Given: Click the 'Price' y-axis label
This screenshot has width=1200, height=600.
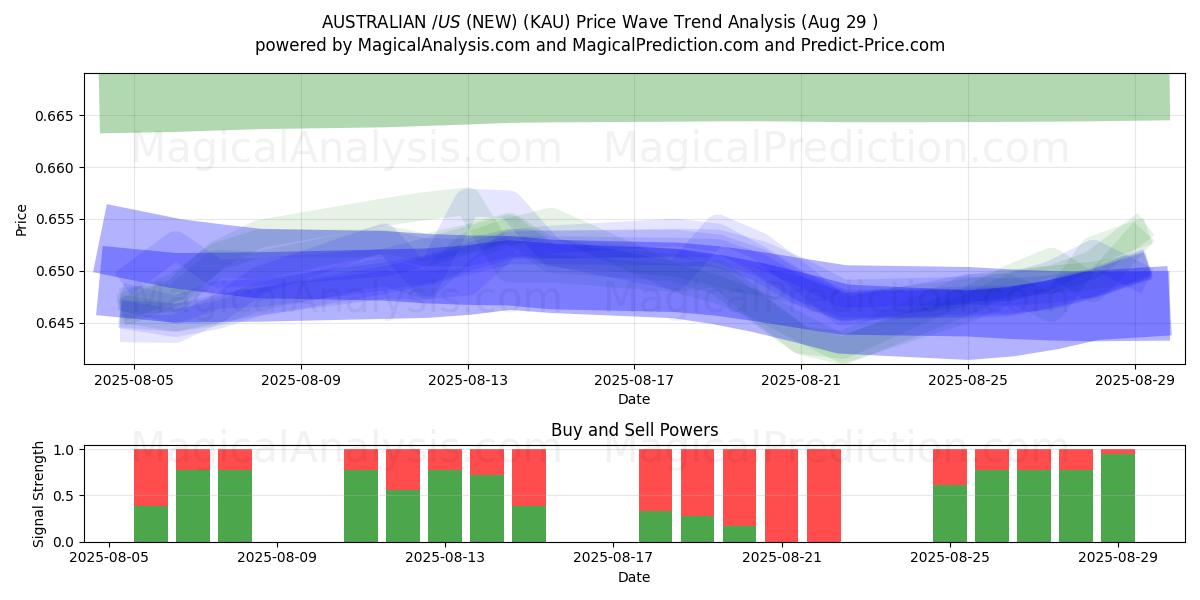Looking at the screenshot, I should click(22, 220).
